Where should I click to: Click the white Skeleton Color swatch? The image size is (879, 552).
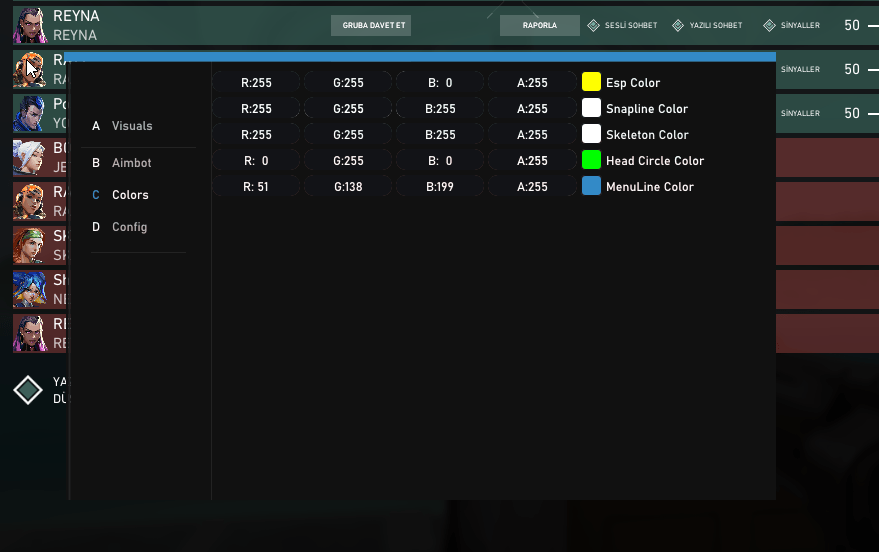(591, 134)
